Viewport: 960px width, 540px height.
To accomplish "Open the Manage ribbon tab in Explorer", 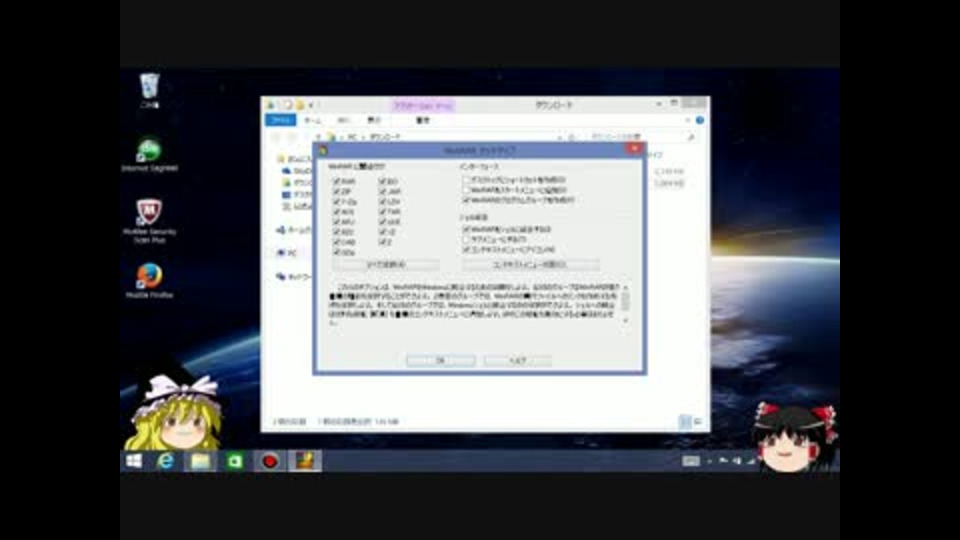I will 423,120.
